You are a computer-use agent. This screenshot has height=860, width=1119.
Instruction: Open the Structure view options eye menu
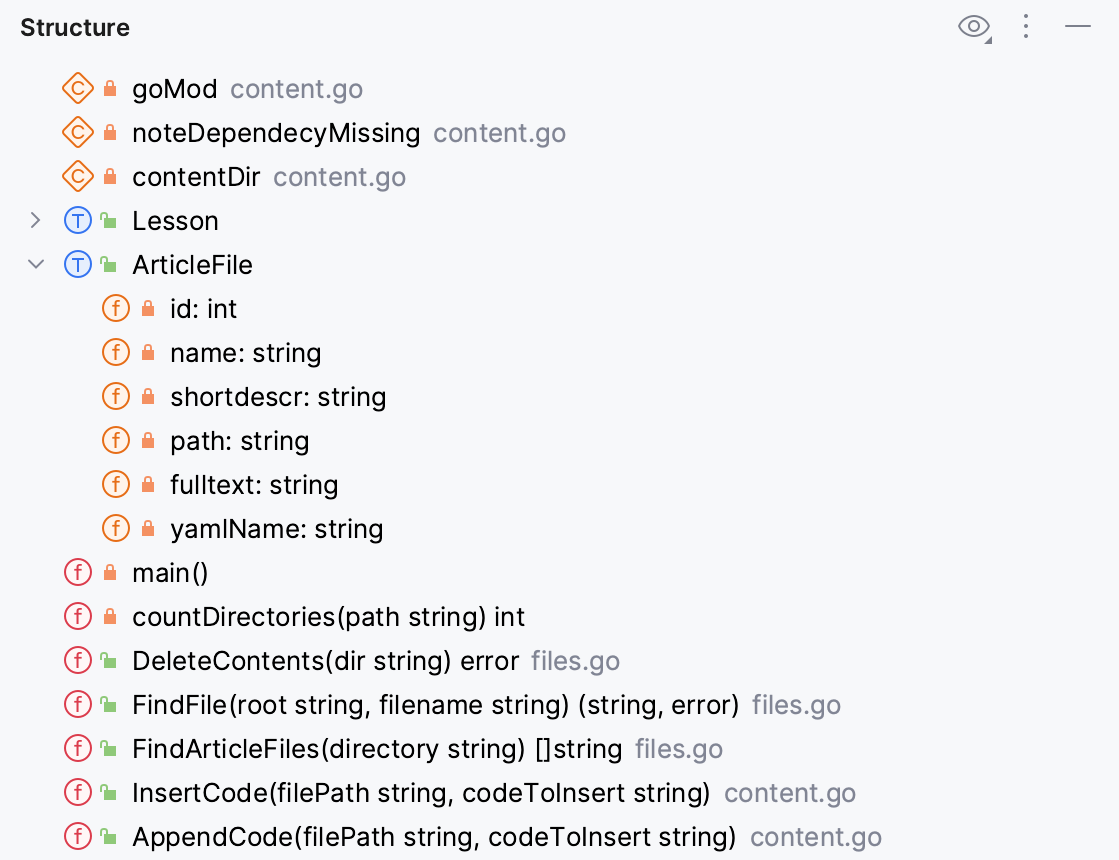(973, 27)
